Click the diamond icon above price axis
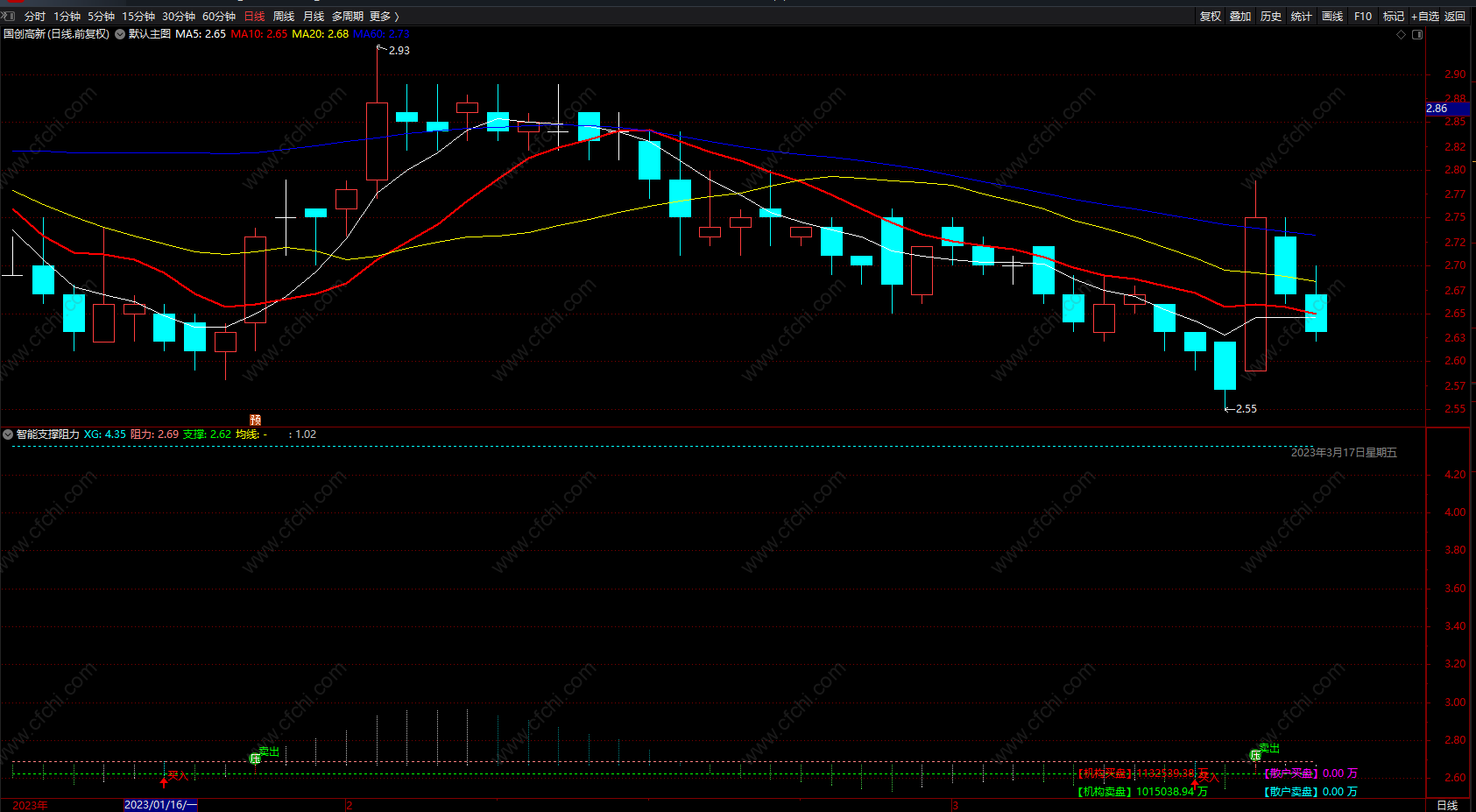This screenshot has height=812, width=1476. [x=1401, y=34]
